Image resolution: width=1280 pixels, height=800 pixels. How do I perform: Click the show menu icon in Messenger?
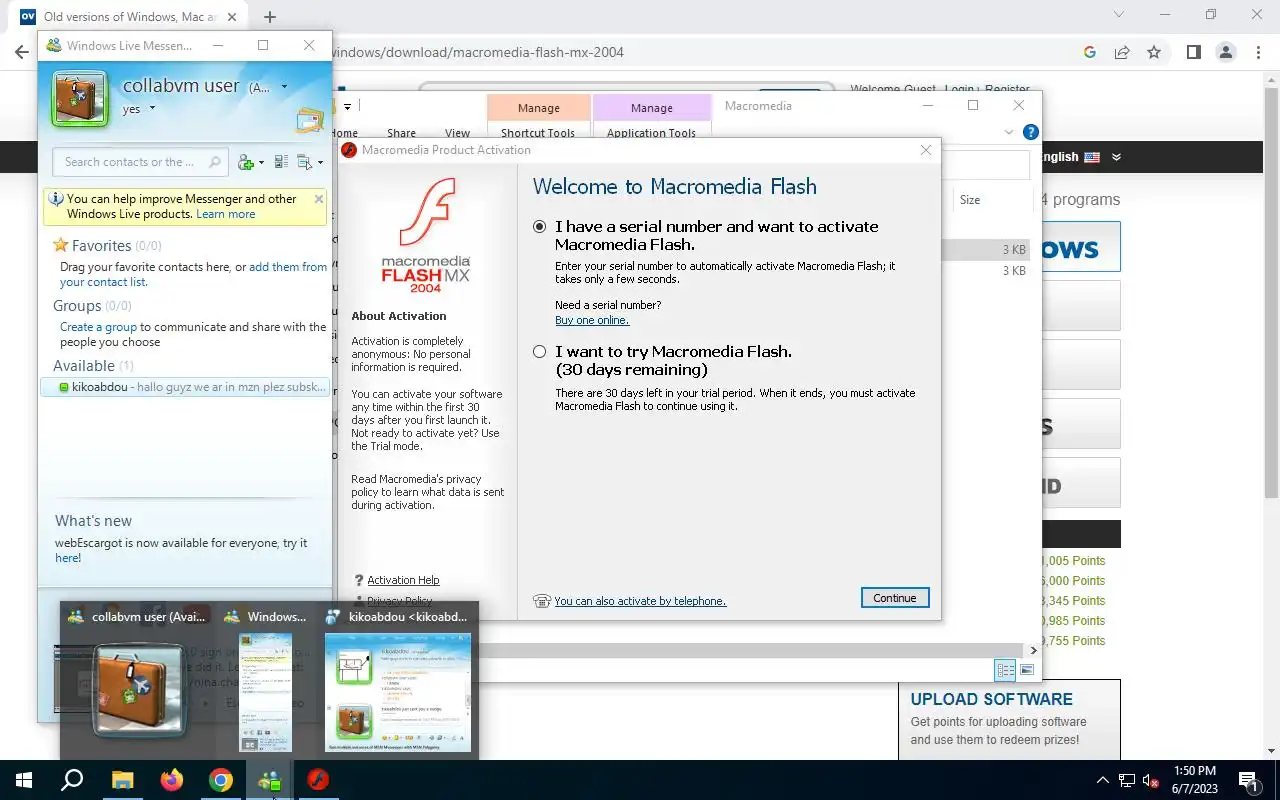[304, 162]
